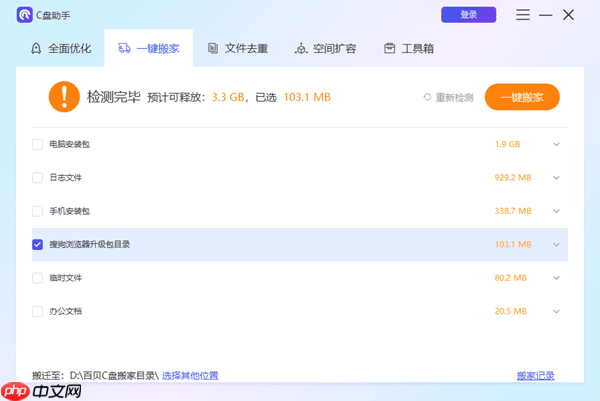Screen dimensions: 600x401
Task: Click the 929.2 MB size value
Action: (513, 178)
